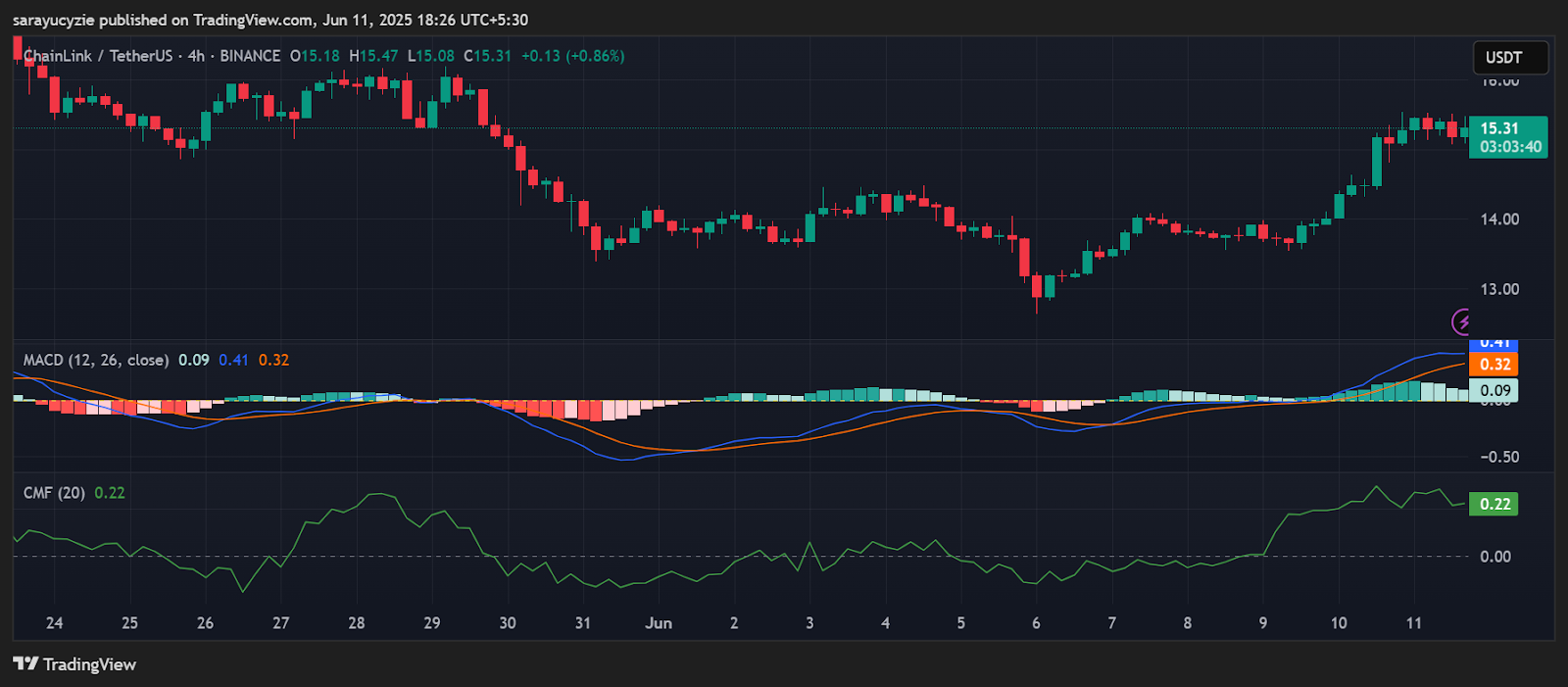Click the 13.00 price axis label
The image size is (1568, 687).
1499,290
